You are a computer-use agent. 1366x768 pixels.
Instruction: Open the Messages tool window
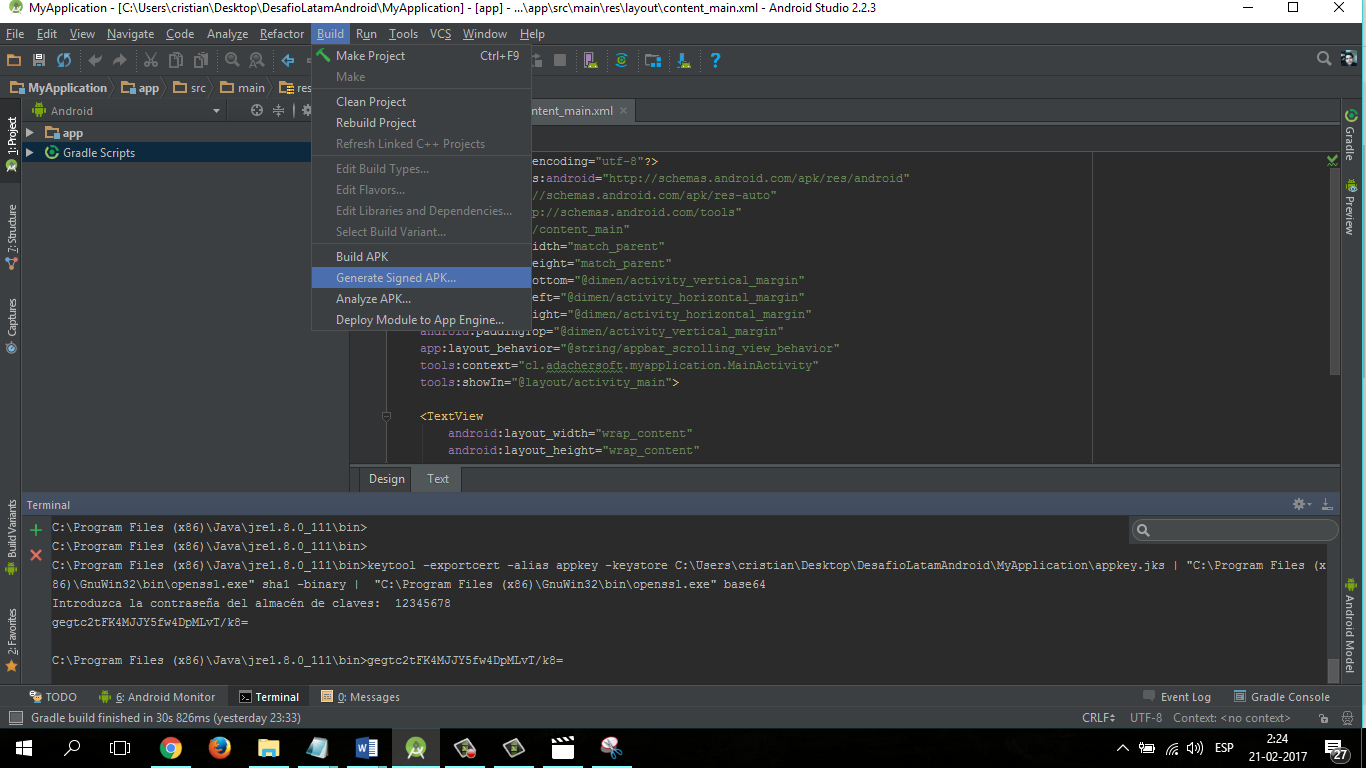click(x=360, y=697)
